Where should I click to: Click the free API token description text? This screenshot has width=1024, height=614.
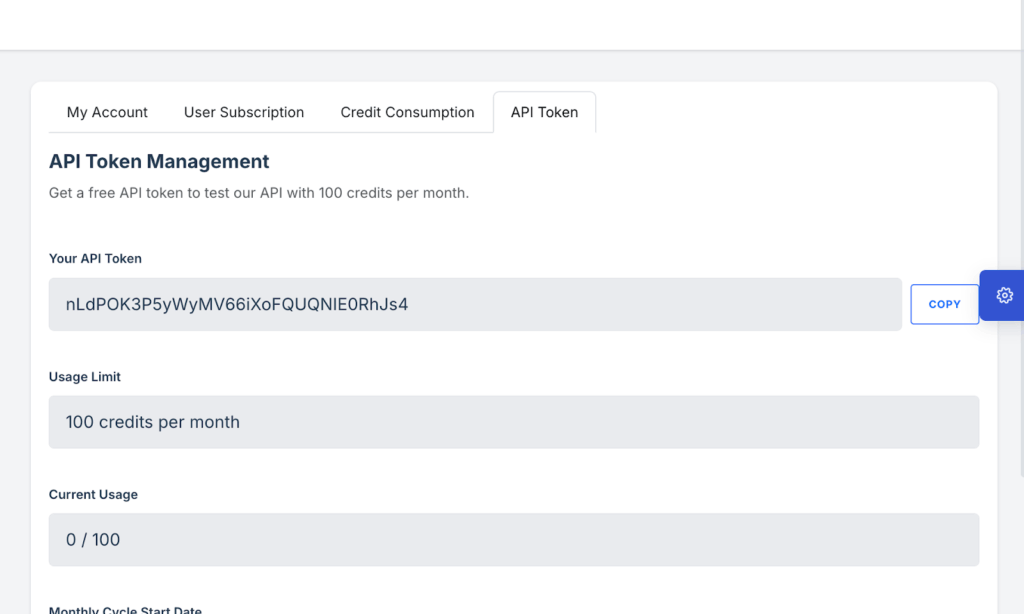tap(258, 192)
